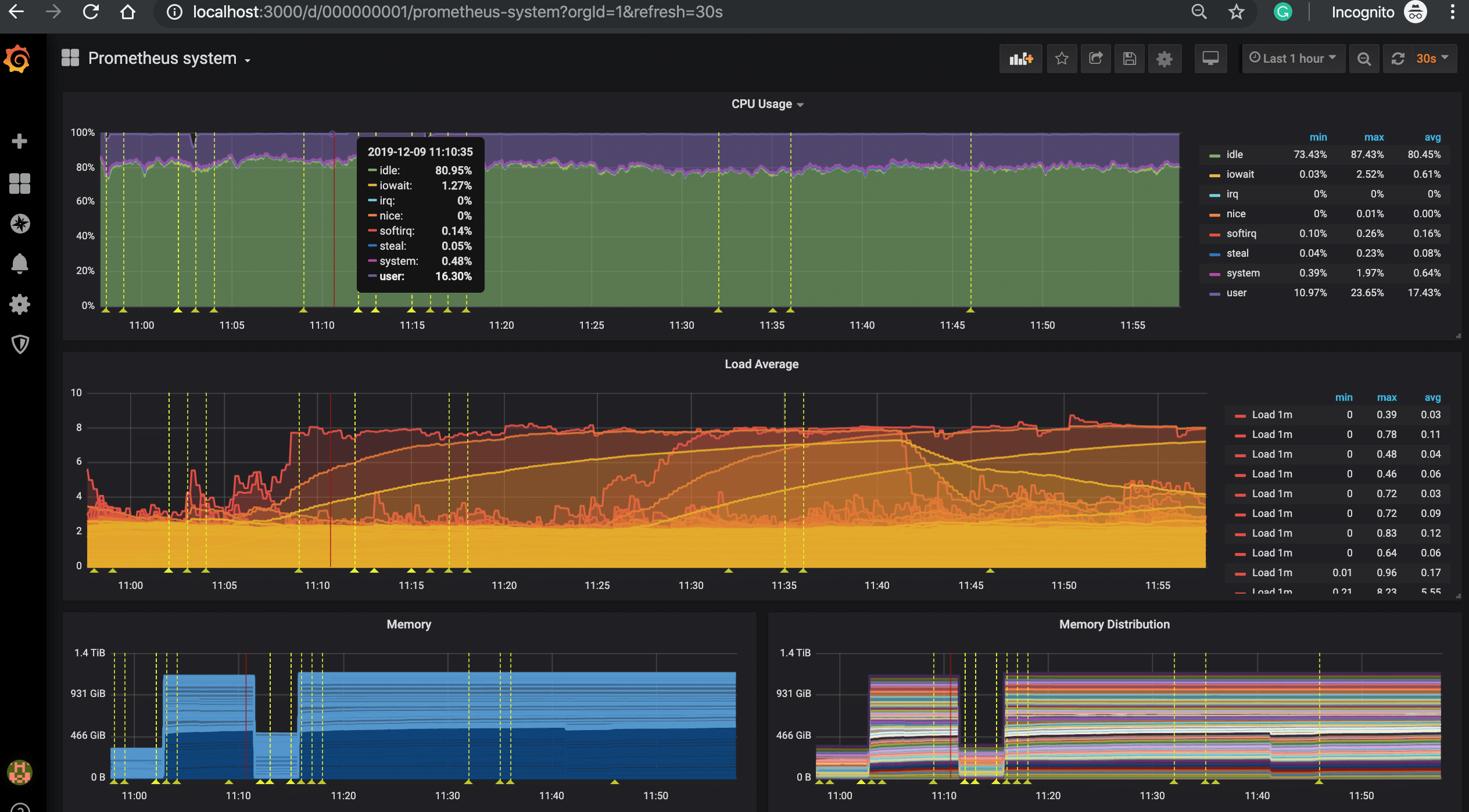
Task: Open the Load Average panel menu
Action: pos(761,364)
